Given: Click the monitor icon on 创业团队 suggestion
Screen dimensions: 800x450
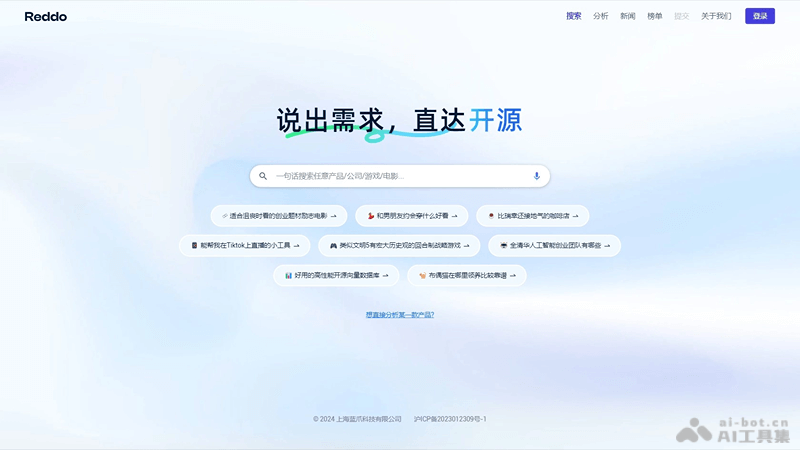Looking at the screenshot, I should click(503, 245).
